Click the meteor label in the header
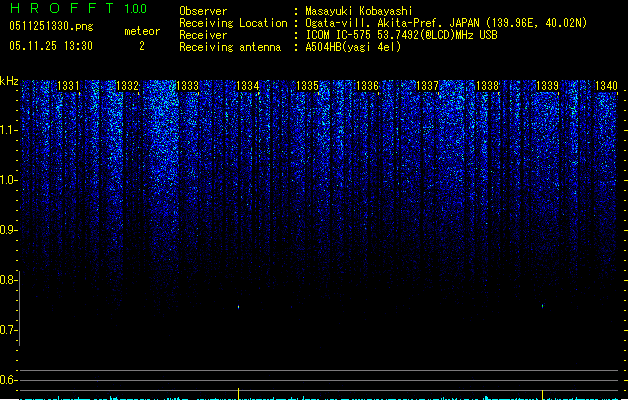 coord(142,31)
